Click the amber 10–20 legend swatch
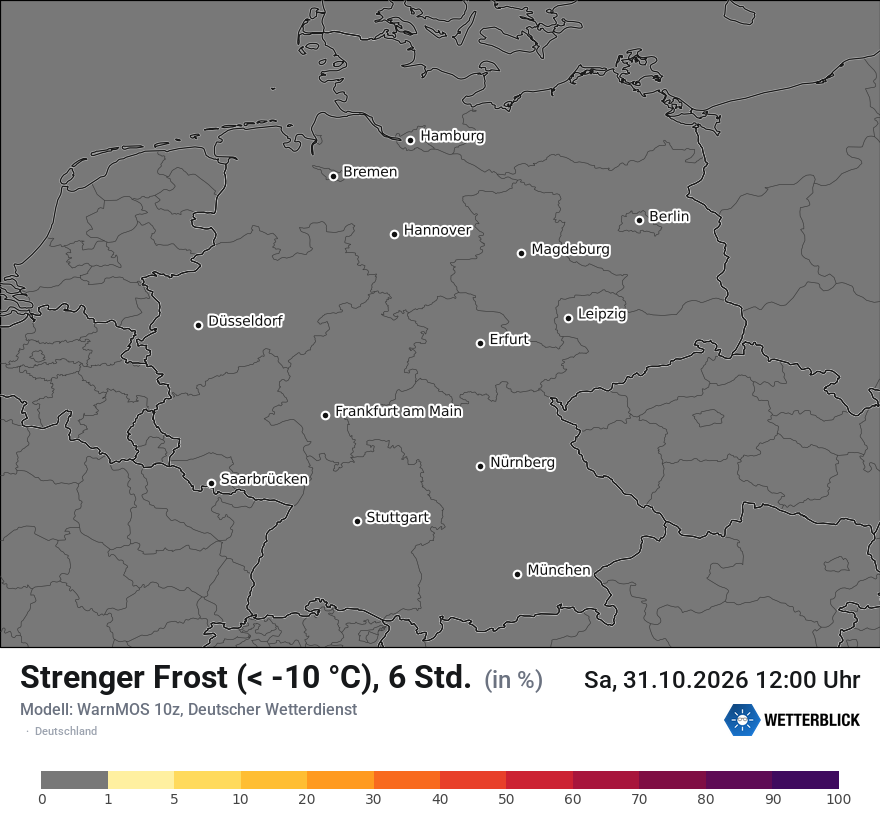880x830 pixels. (274, 779)
